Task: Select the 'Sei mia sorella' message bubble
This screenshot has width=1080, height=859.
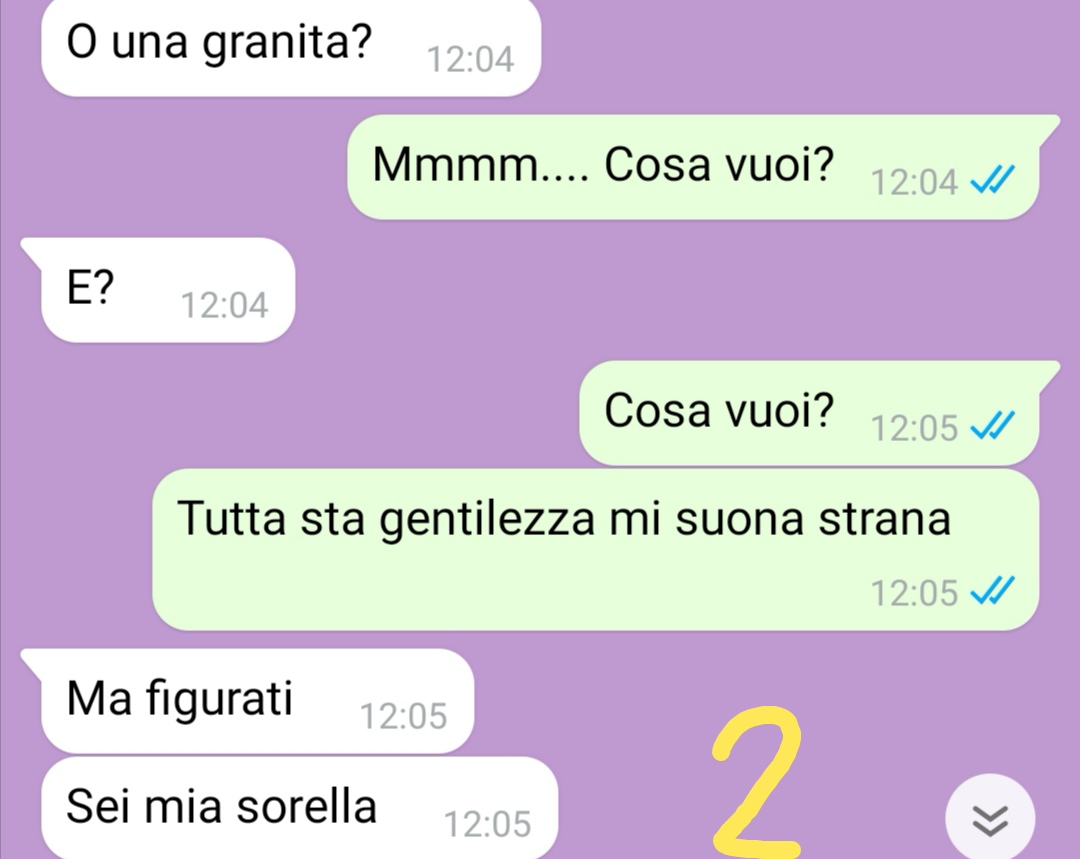Action: [299, 808]
